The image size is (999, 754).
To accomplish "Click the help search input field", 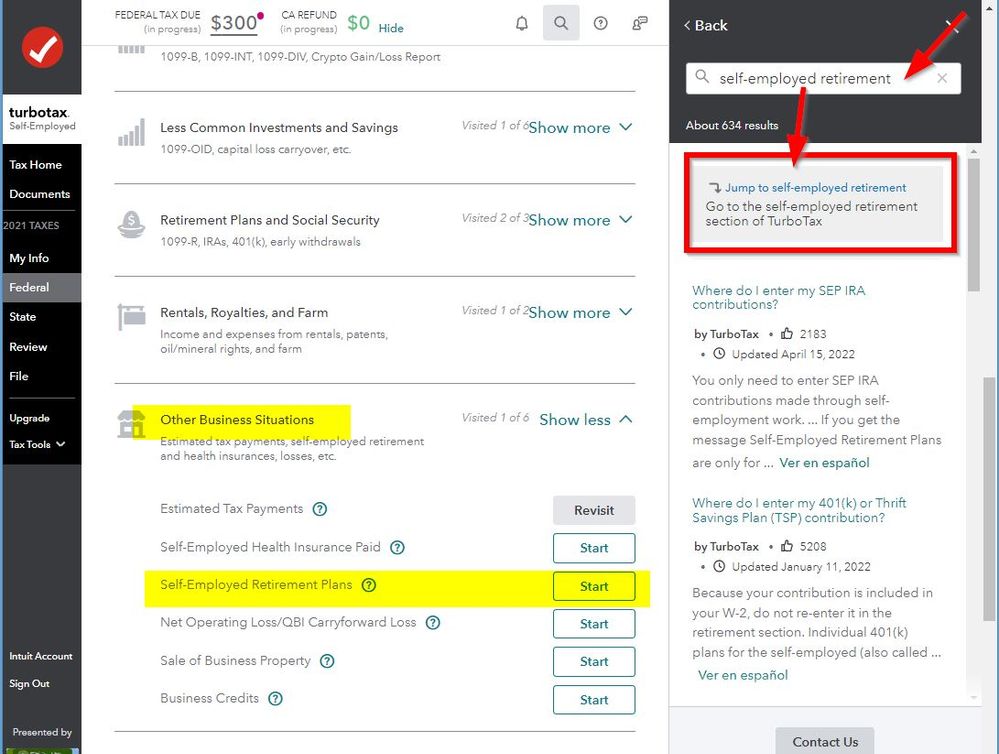I will (823, 78).
